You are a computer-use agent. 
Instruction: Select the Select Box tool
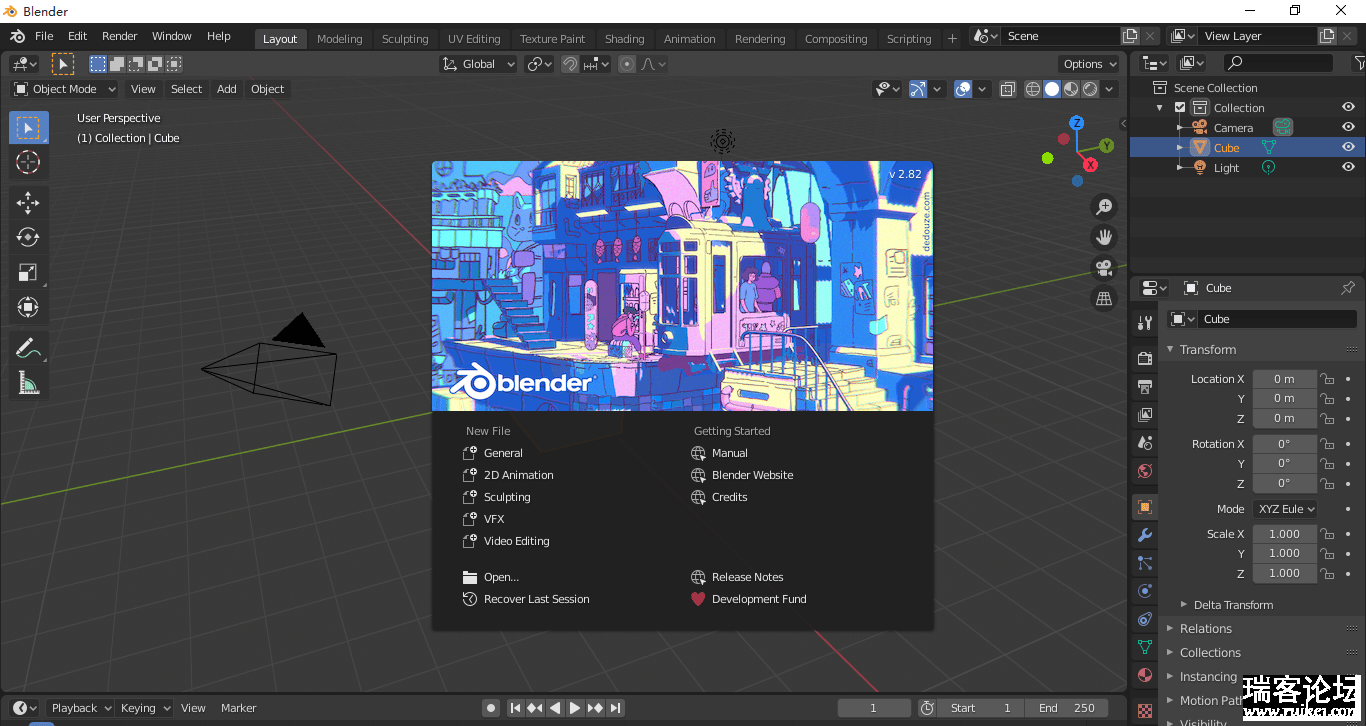[x=28, y=128]
